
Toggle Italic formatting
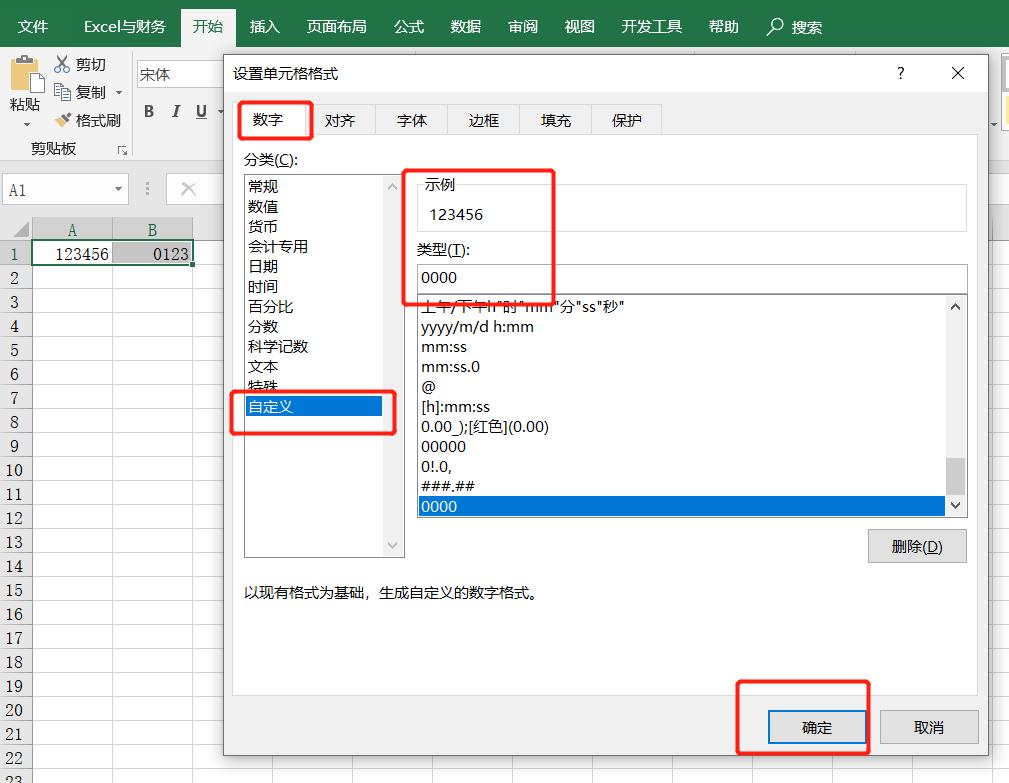point(176,112)
